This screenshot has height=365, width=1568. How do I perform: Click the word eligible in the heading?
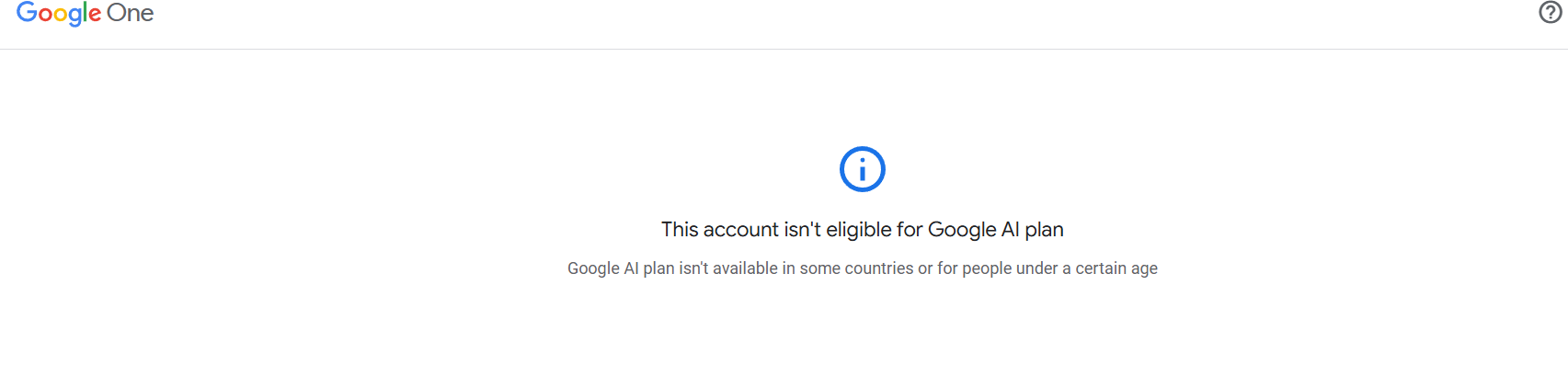(859, 230)
